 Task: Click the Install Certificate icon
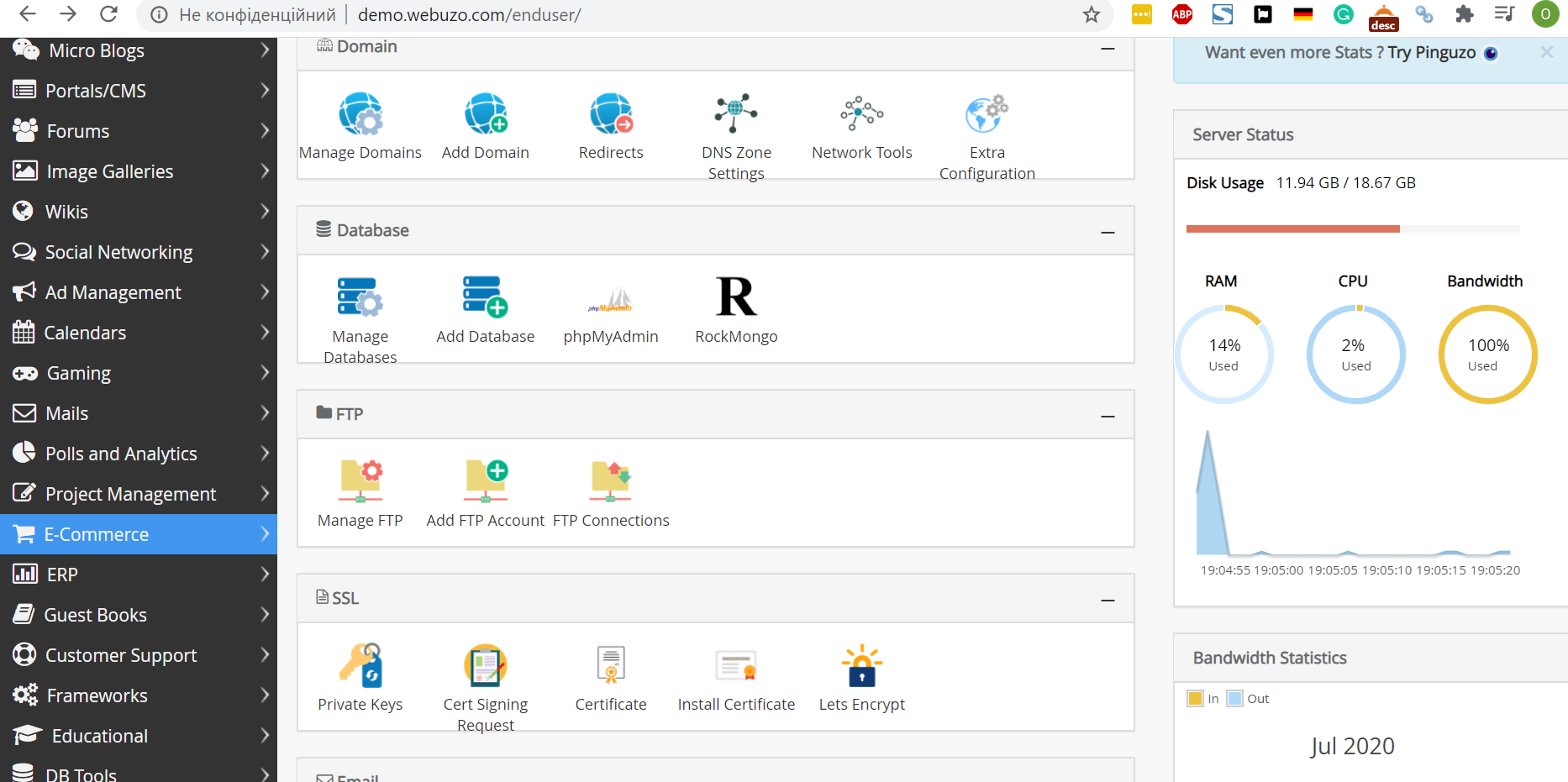pos(736,666)
